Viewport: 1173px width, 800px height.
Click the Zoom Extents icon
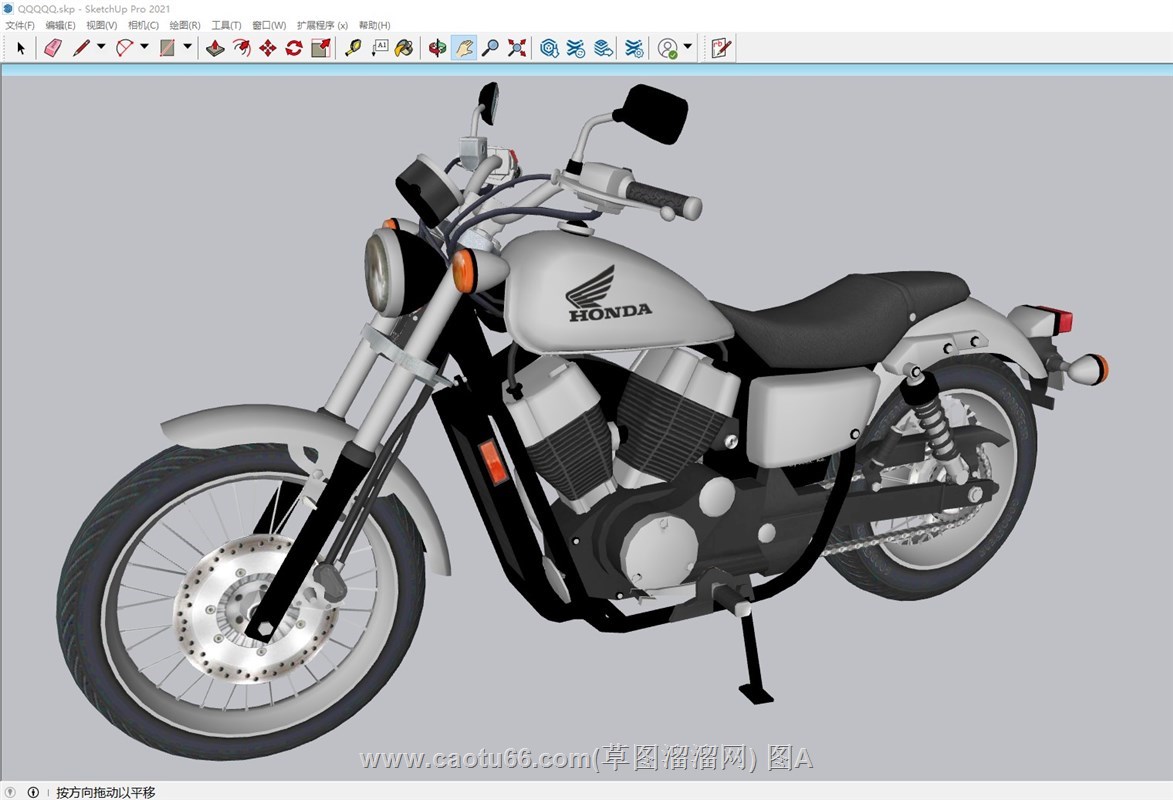pyautogui.click(x=517, y=47)
